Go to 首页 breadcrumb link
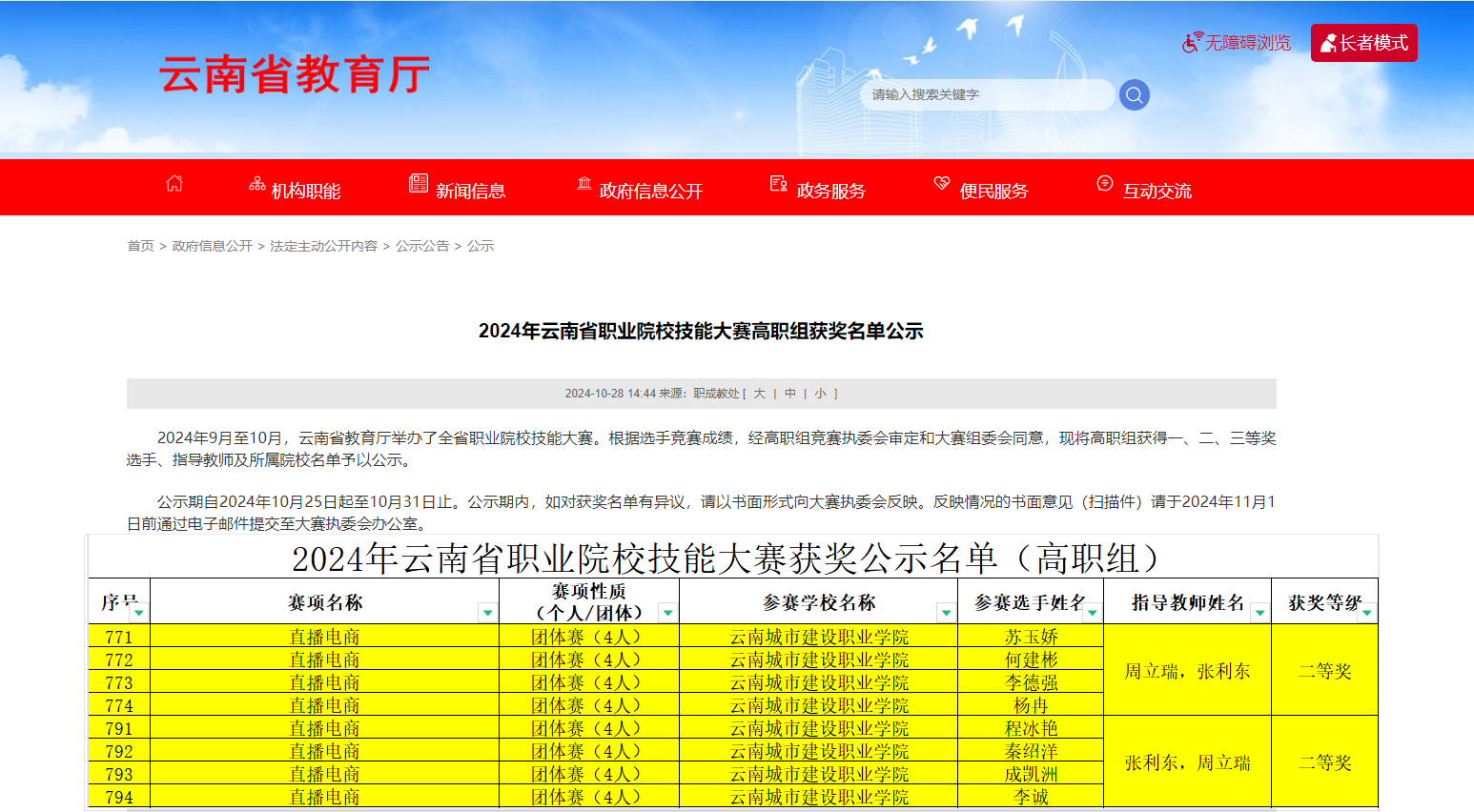 click(141, 246)
